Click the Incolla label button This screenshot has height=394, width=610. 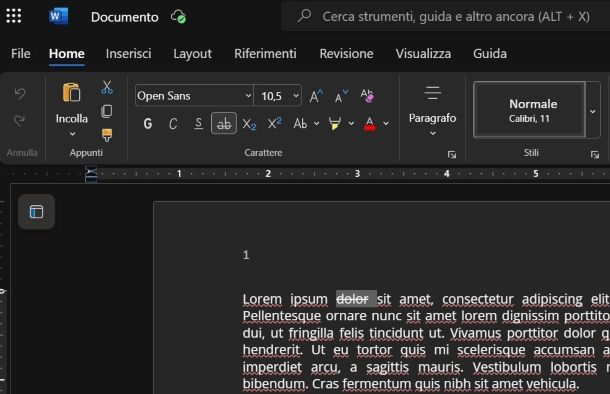(x=72, y=118)
